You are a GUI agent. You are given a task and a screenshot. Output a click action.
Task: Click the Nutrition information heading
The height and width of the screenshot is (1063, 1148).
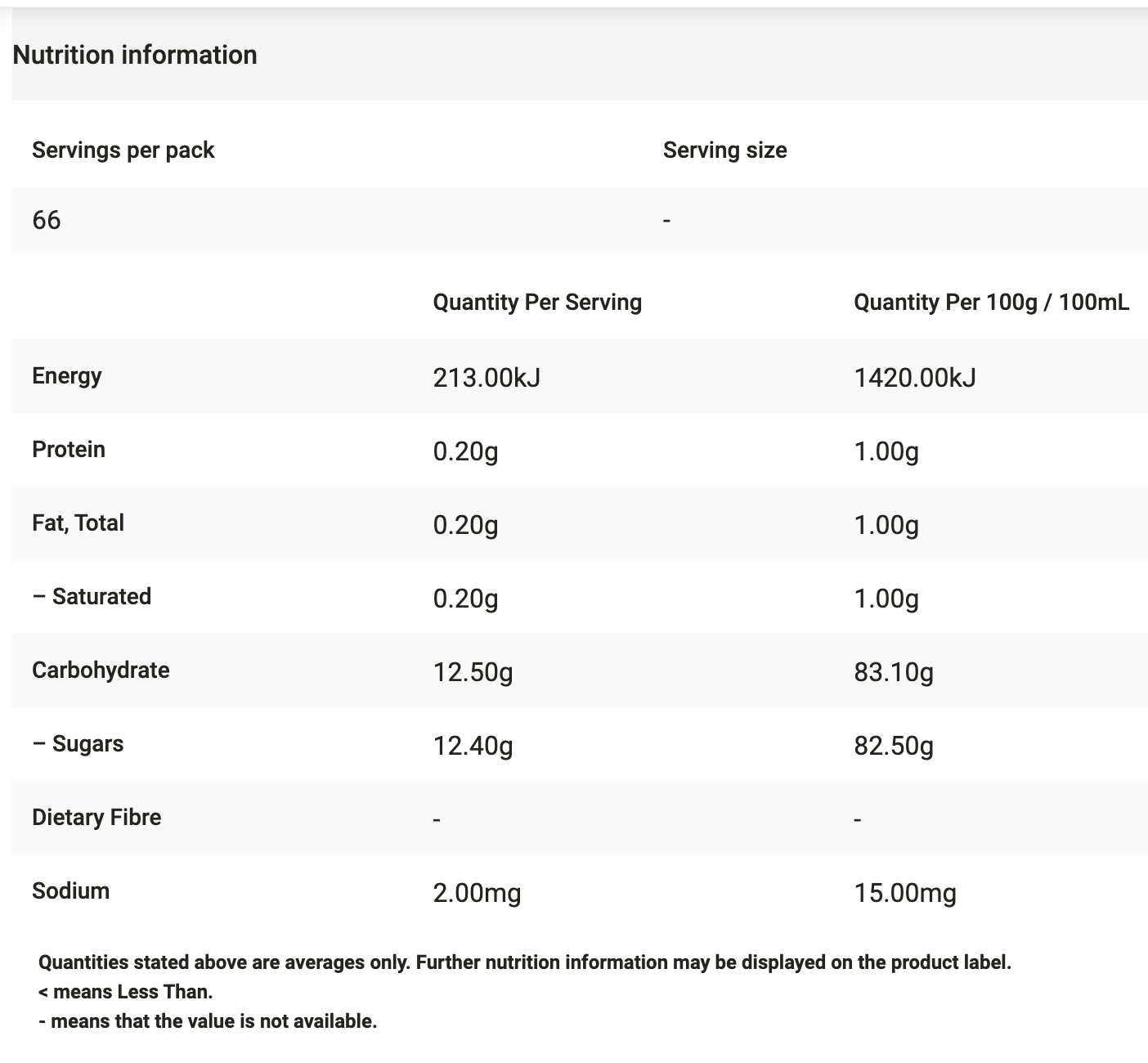pos(135,55)
